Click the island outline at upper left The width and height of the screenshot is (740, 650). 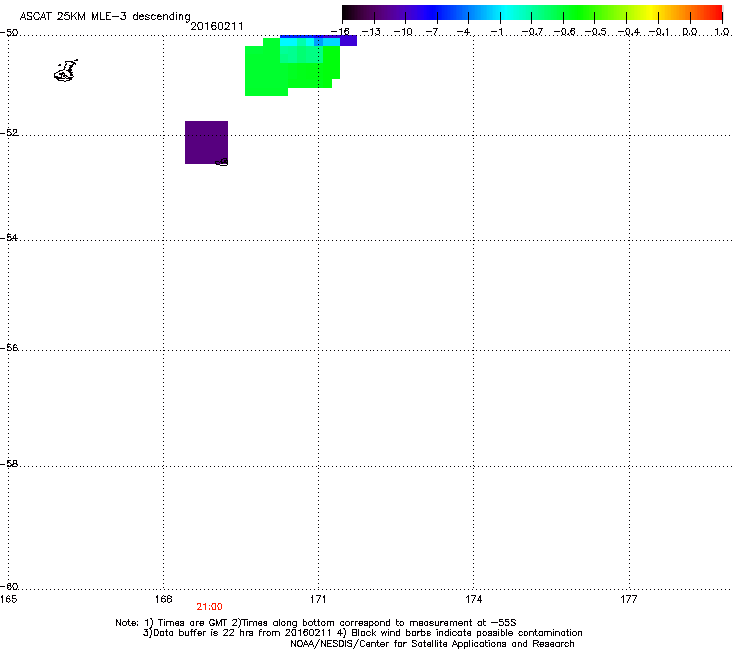point(66,71)
